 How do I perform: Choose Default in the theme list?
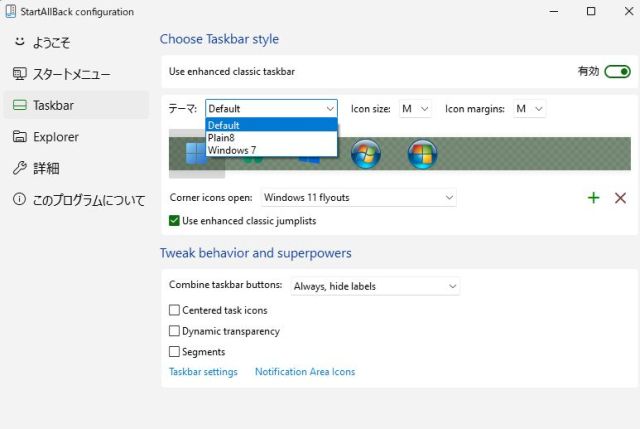271,125
